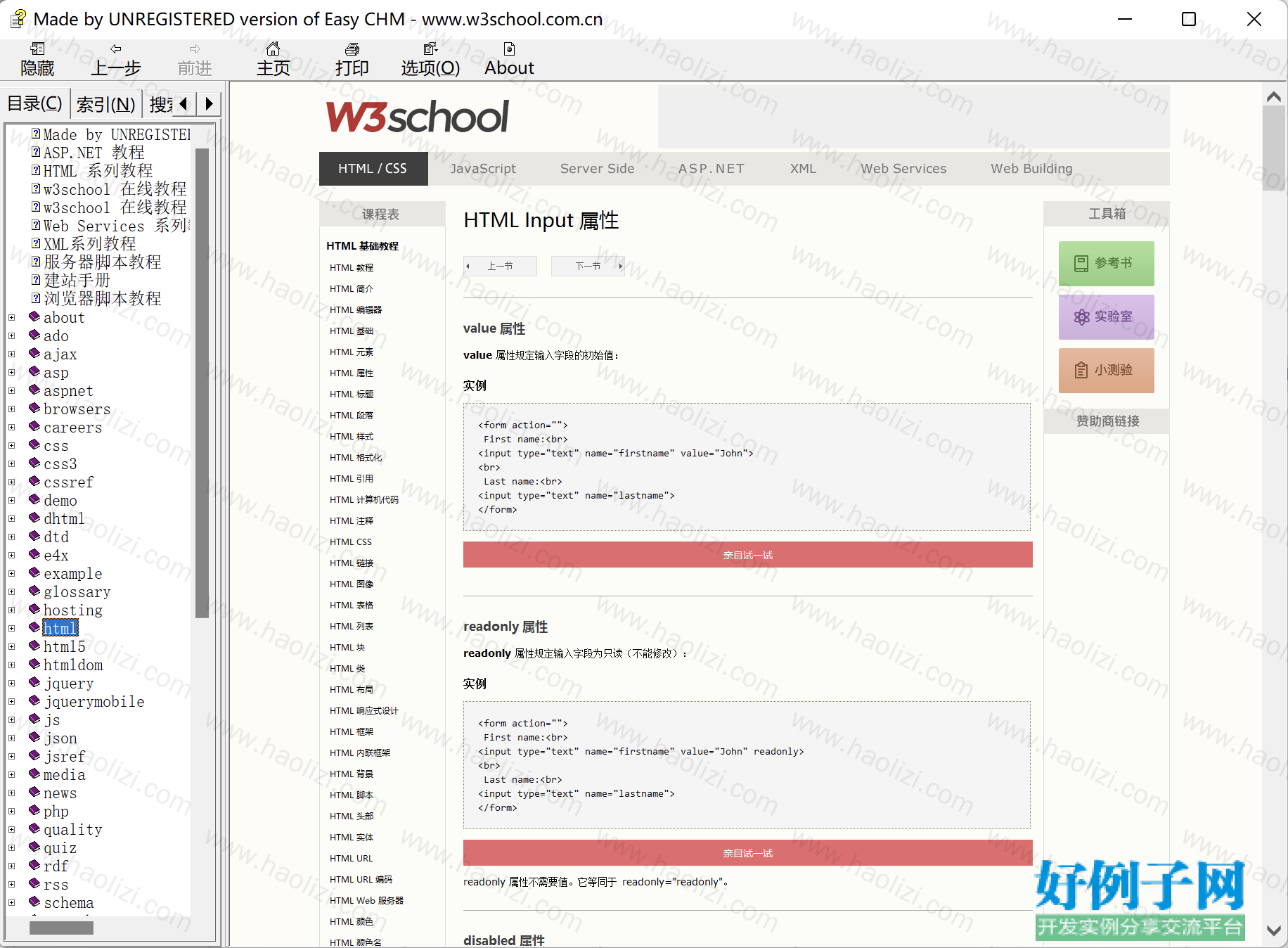Open the 'HTML 响应式设计' course link
The image size is (1288, 948).
[x=363, y=710]
